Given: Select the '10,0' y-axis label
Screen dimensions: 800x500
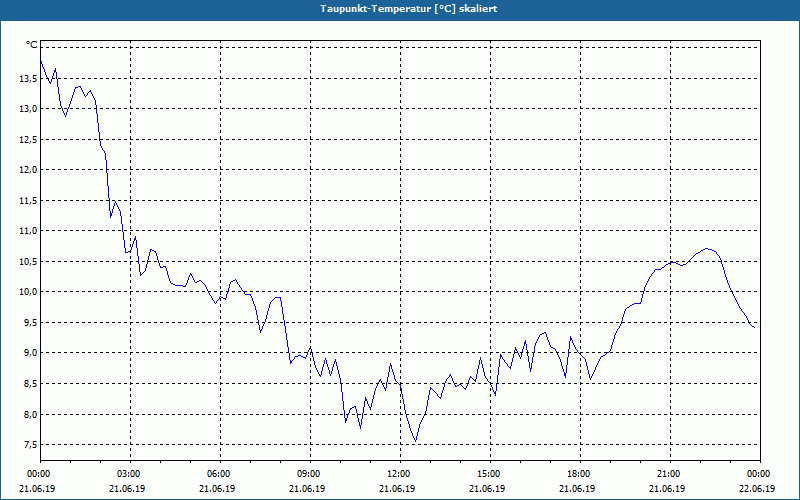Looking at the screenshot, I should point(28,292).
